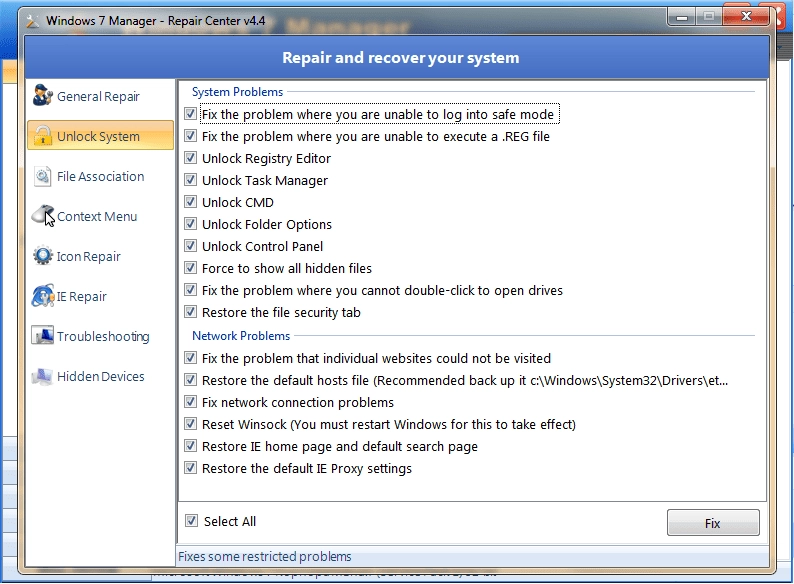The image size is (794, 584).
Task: Click the Hidden Devices icon
Action: tap(42, 376)
